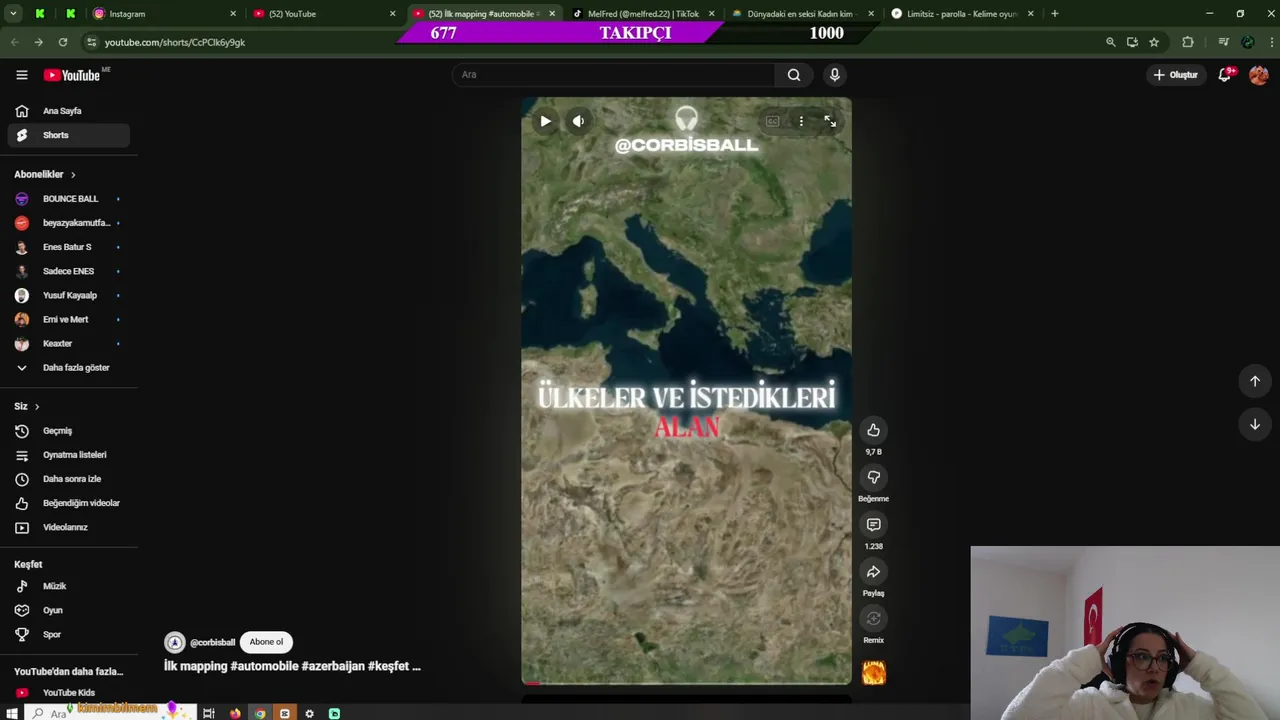Open Settings gear on the taskbar

click(x=309, y=713)
